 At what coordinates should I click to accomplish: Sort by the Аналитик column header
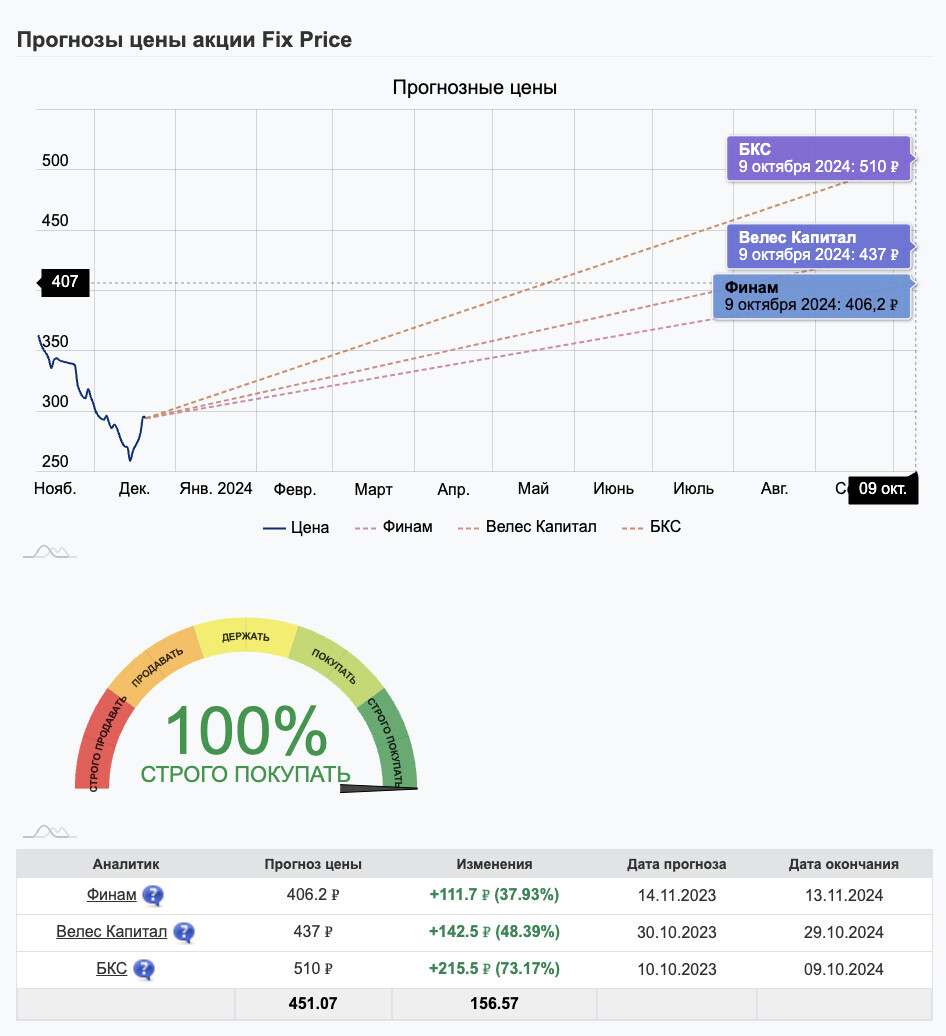(126, 864)
